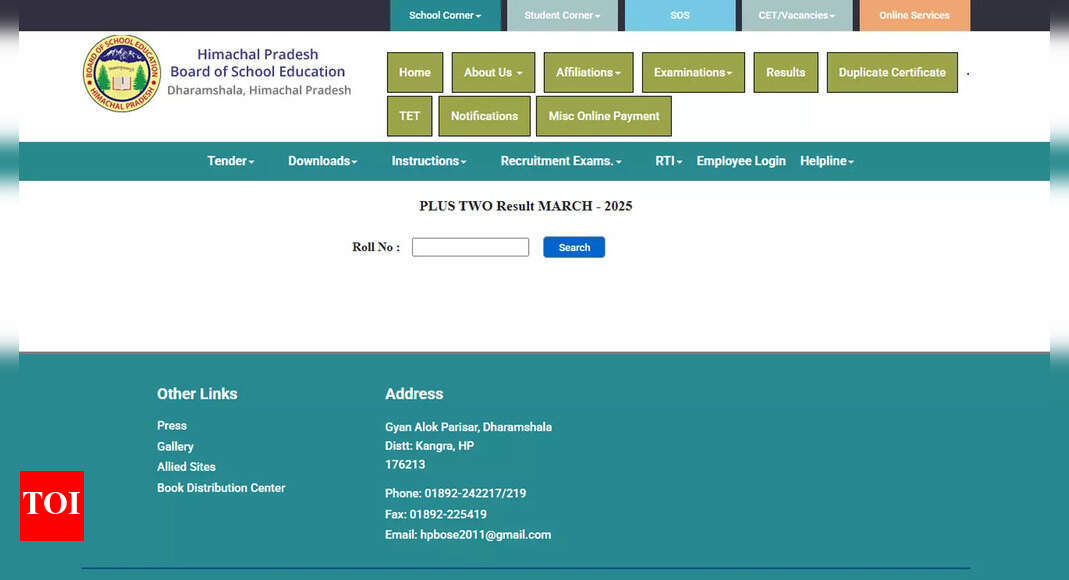The image size is (1069, 580).
Task: Click the Results button
Action: point(785,73)
